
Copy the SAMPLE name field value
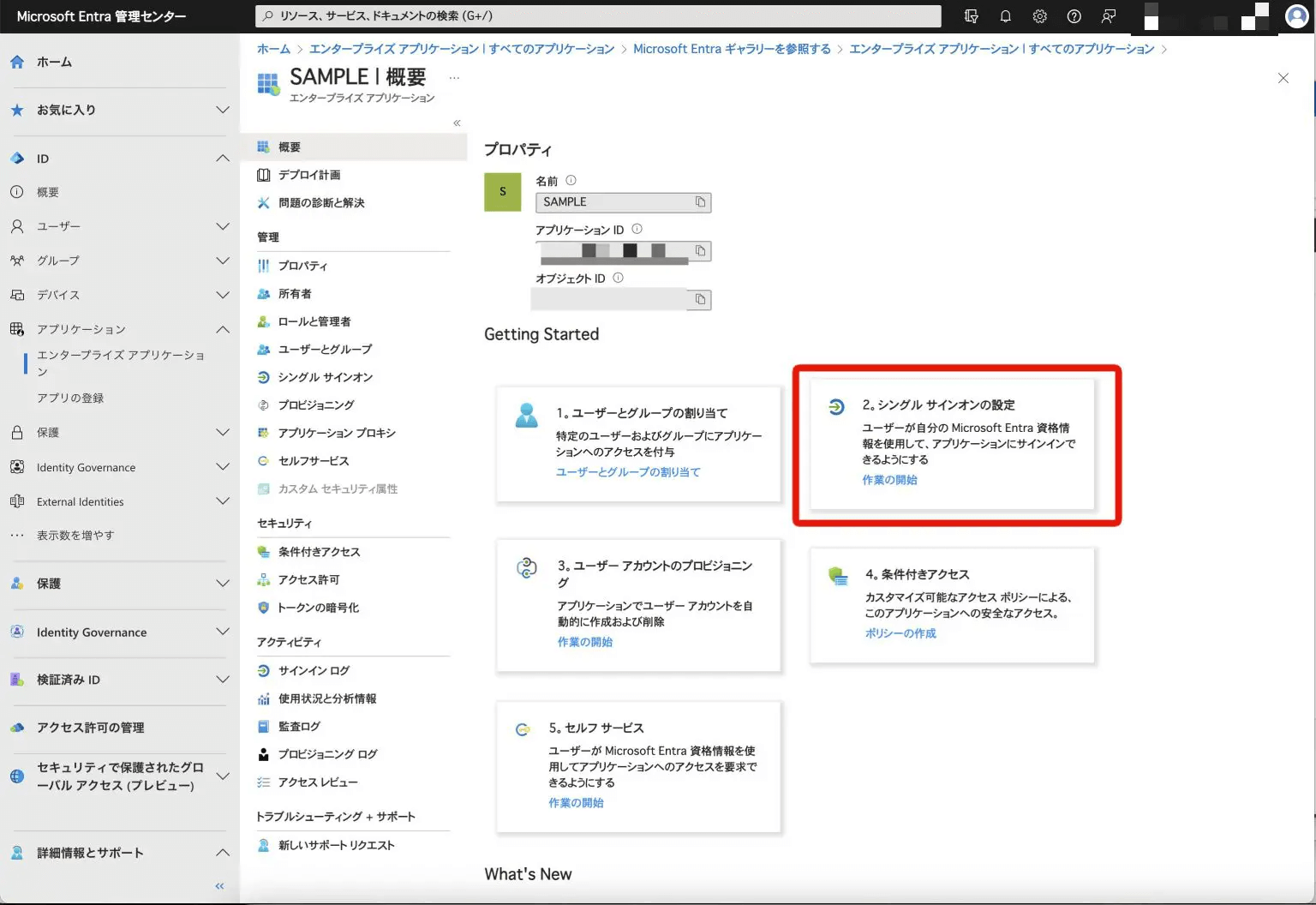tap(700, 202)
